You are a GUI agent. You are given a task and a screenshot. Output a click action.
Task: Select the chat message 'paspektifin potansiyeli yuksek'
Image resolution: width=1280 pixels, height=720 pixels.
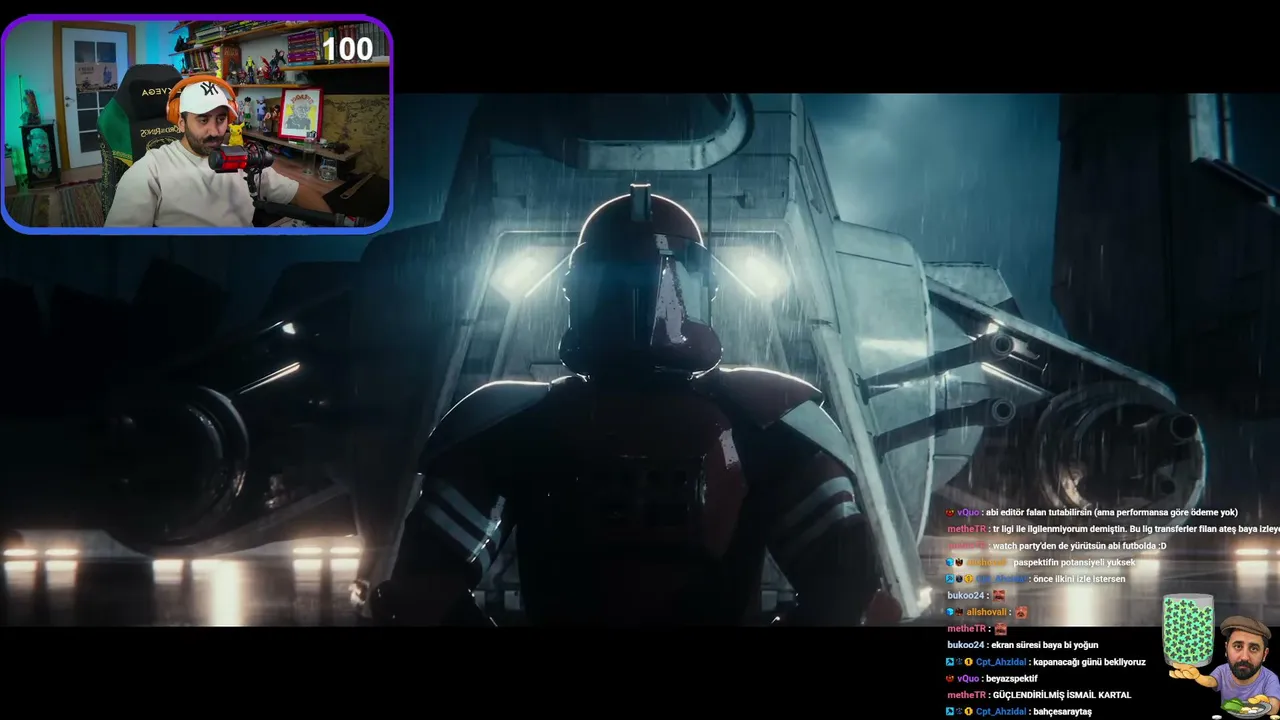1074,562
